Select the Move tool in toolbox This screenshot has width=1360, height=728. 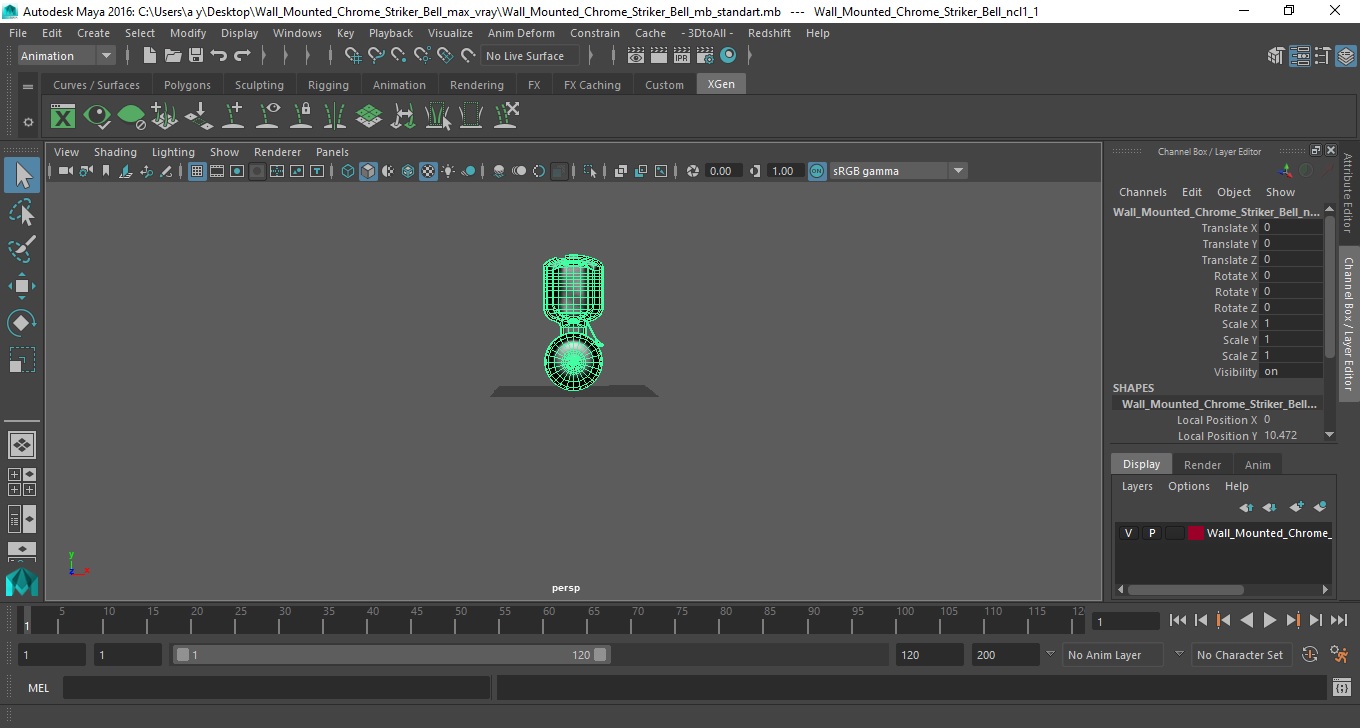[x=21, y=286]
